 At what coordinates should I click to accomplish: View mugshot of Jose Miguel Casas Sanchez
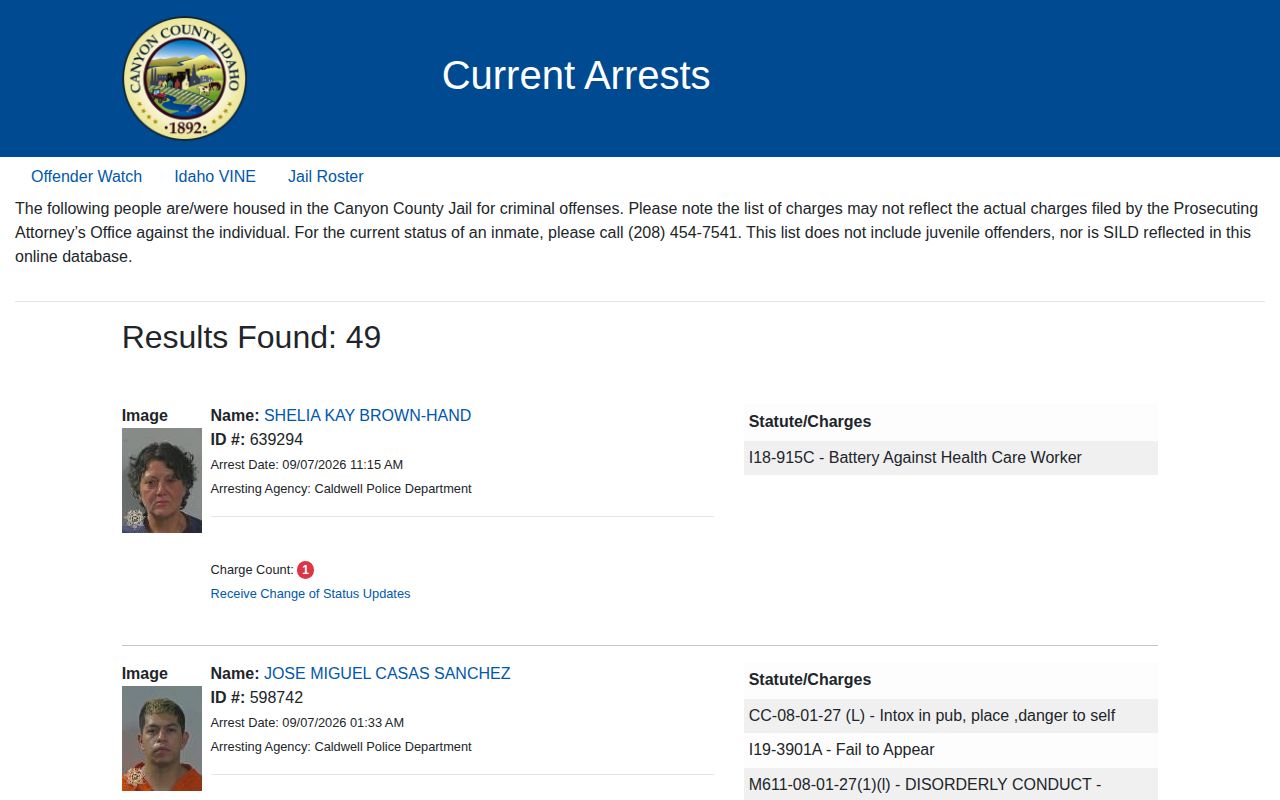[162, 738]
